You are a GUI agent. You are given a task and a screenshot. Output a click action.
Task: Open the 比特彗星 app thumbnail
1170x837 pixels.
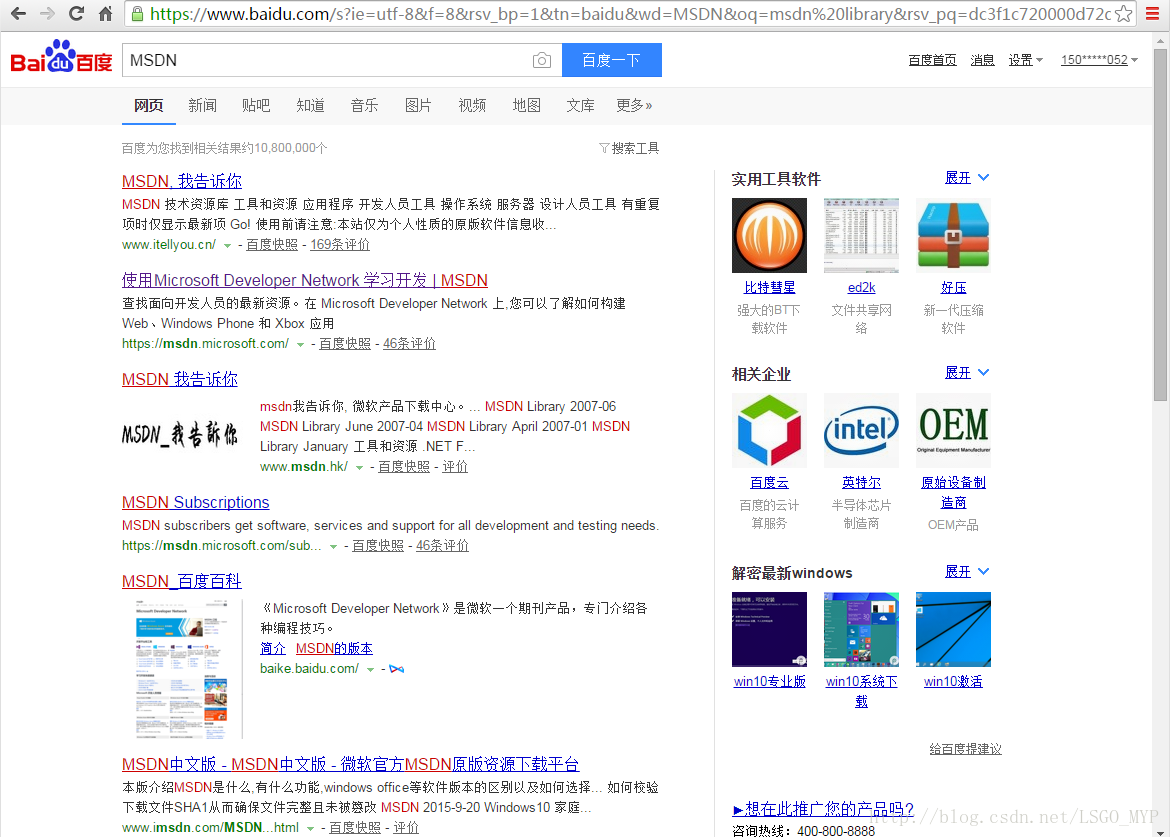769,235
